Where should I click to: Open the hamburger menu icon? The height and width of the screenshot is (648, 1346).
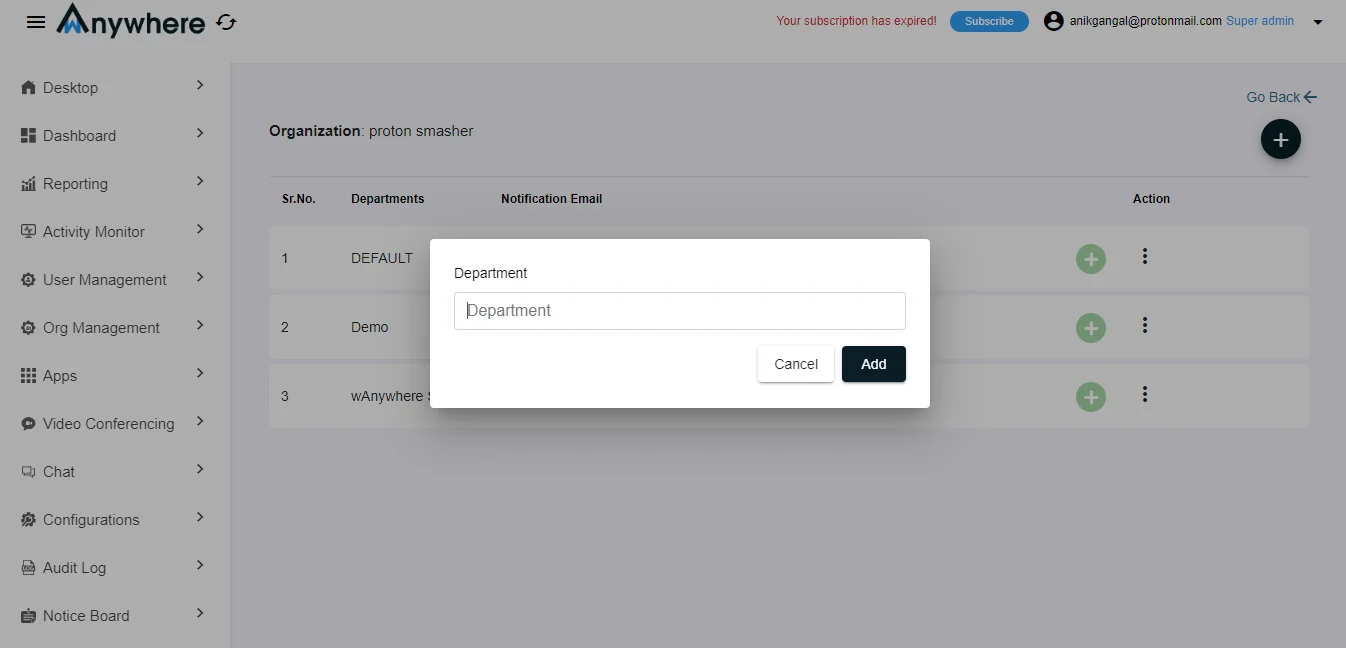(x=36, y=22)
